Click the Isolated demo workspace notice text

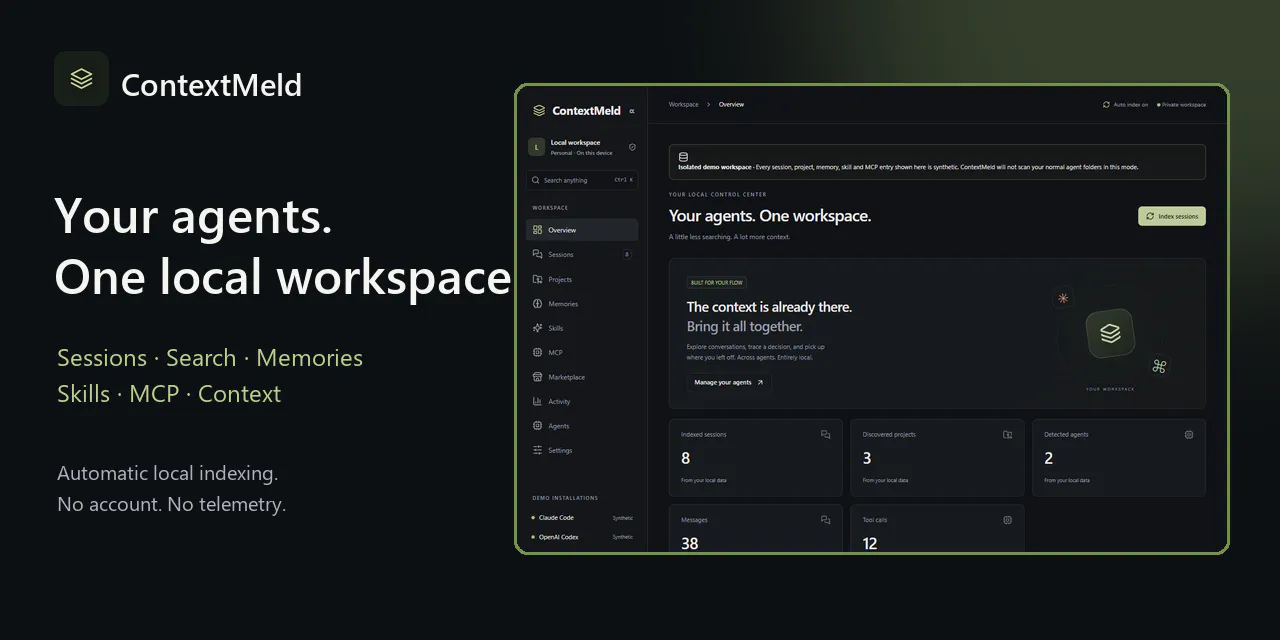click(x=908, y=167)
